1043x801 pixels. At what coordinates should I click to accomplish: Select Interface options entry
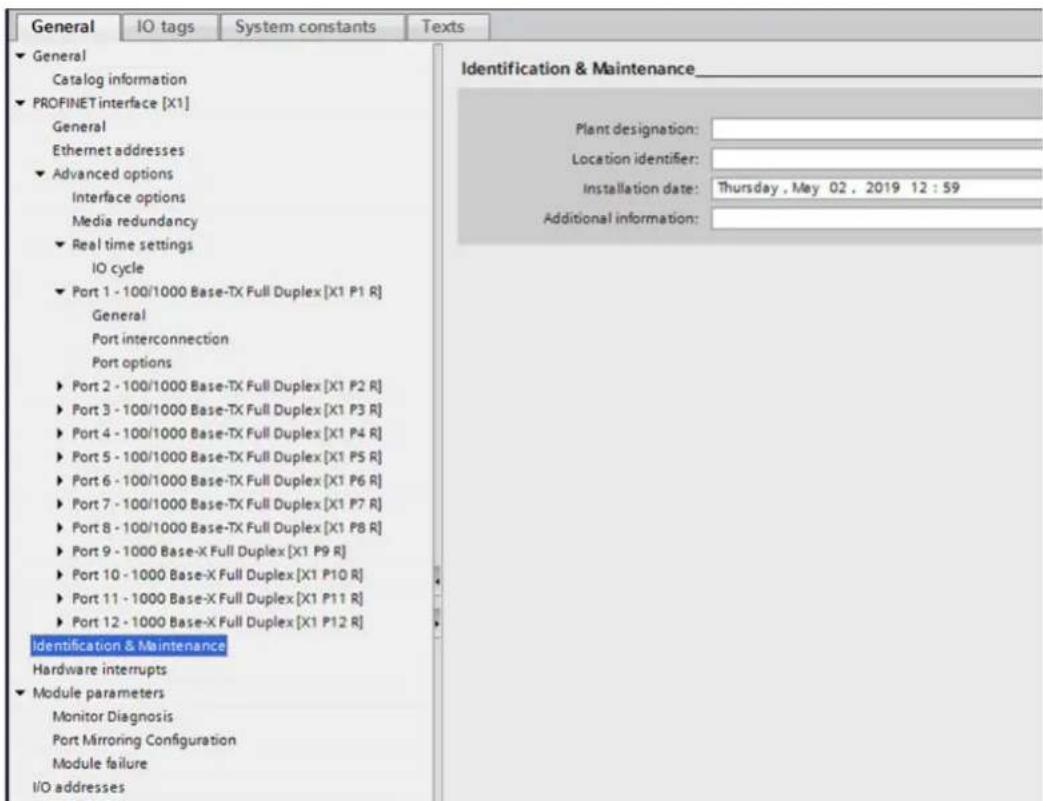tap(128, 198)
